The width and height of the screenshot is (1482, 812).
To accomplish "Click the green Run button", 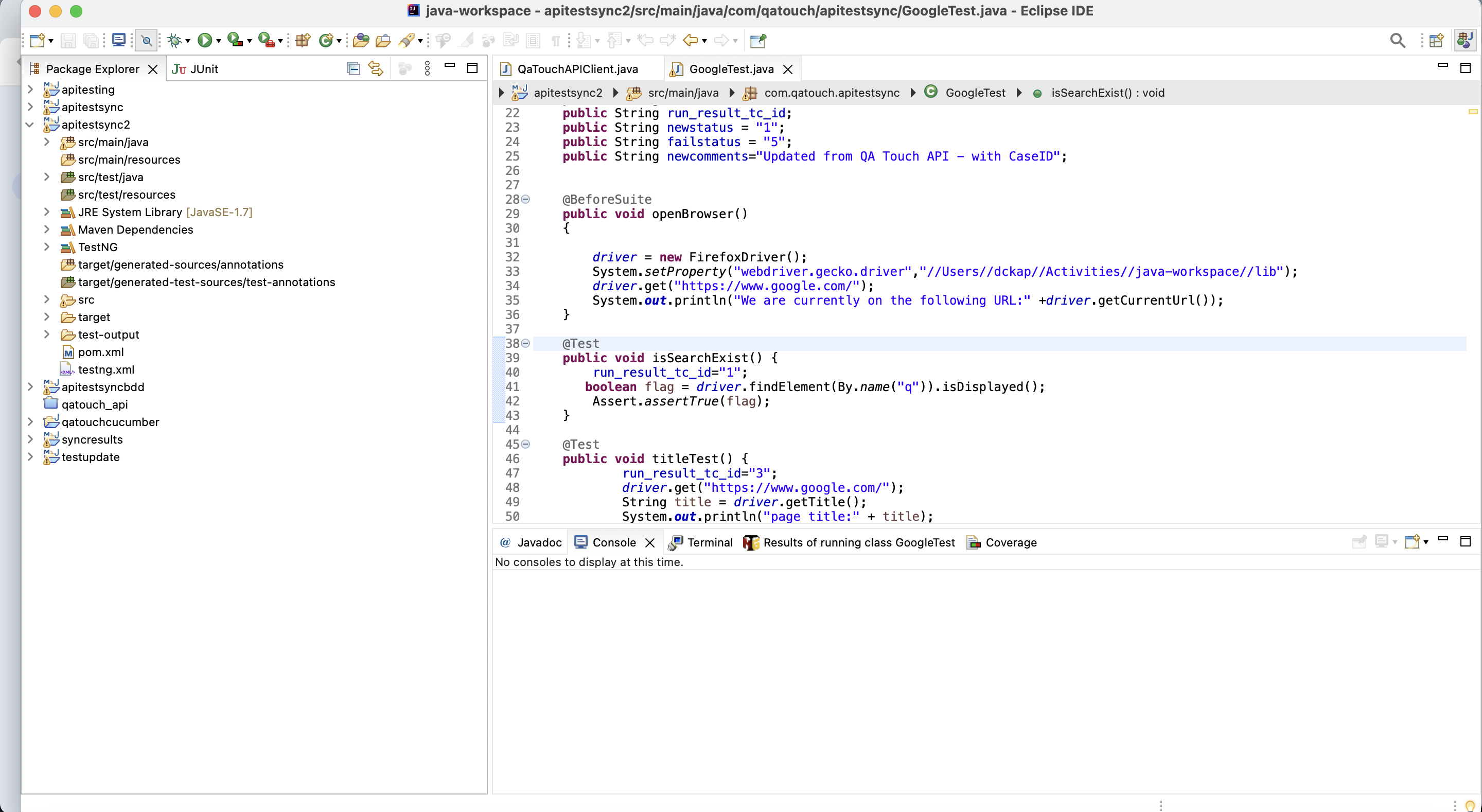I will point(204,40).
